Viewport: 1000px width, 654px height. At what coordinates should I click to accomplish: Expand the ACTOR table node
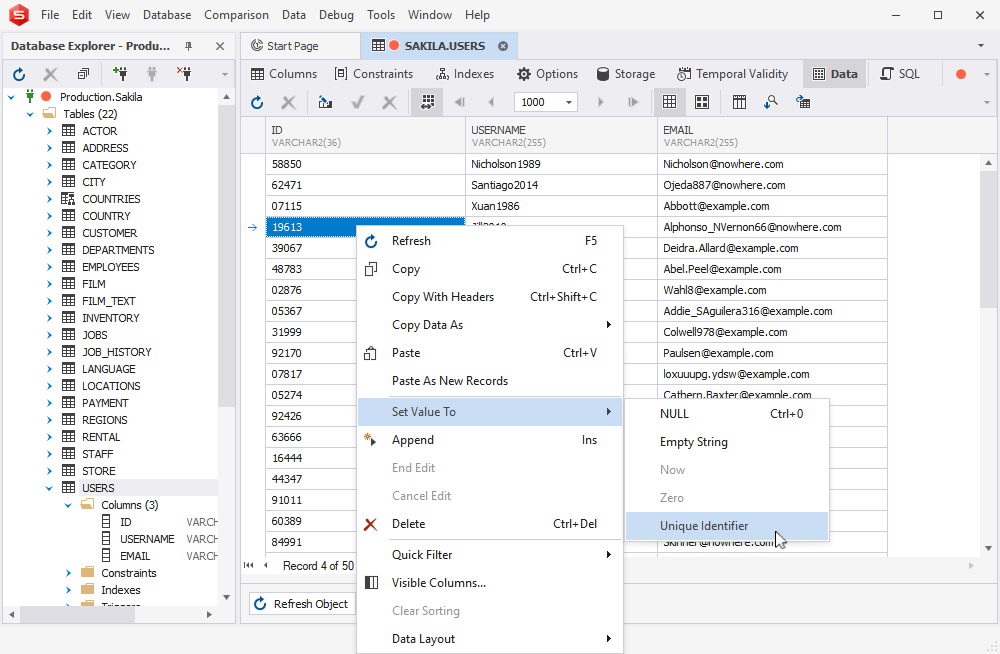click(49, 131)
